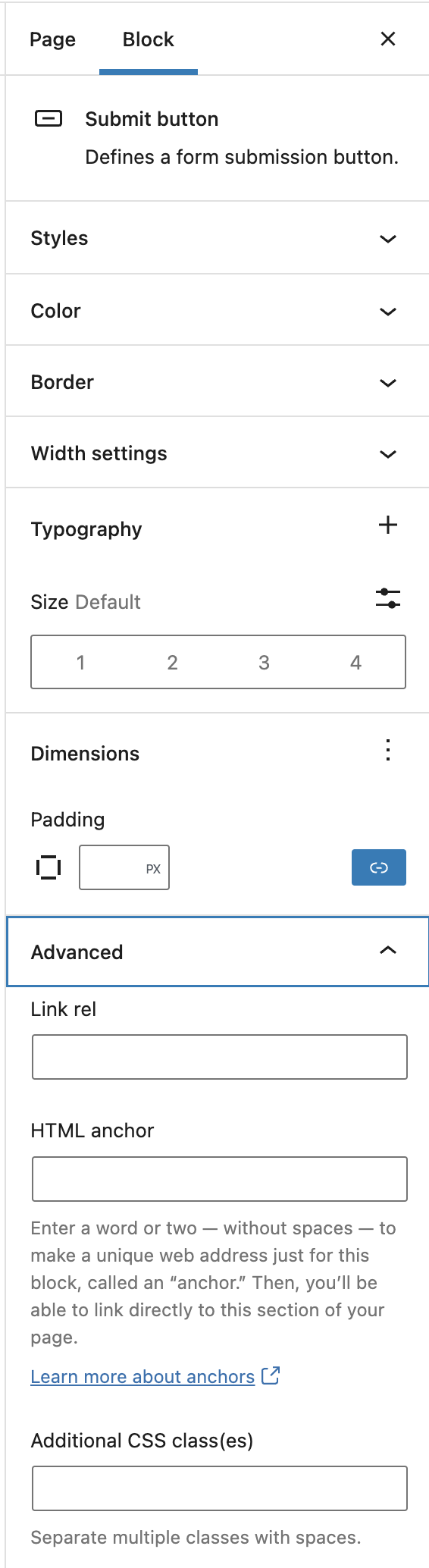Viewport: 429px width, 1568px height.
Task: Close the settings sidebar with X
Action: point(388,39)
